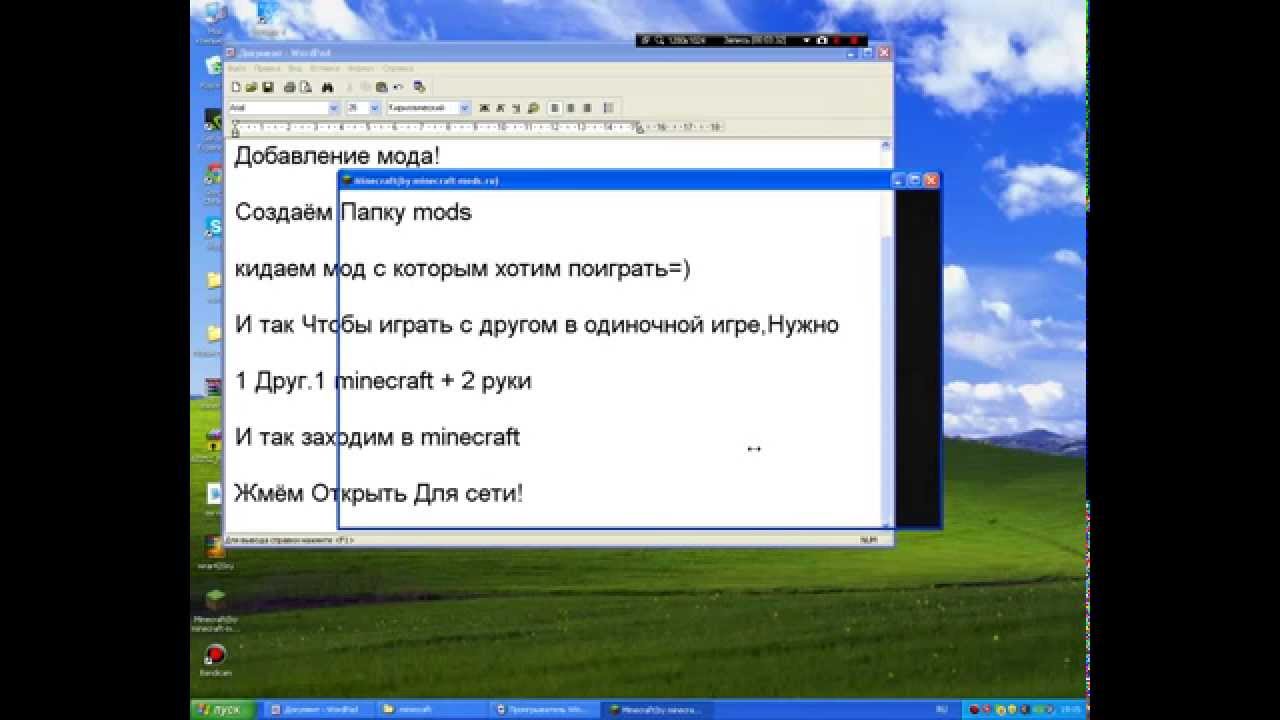Switch to the minecraft folder taskbar button
This screenshot has width=1280, height=720.
coord(433,709)
